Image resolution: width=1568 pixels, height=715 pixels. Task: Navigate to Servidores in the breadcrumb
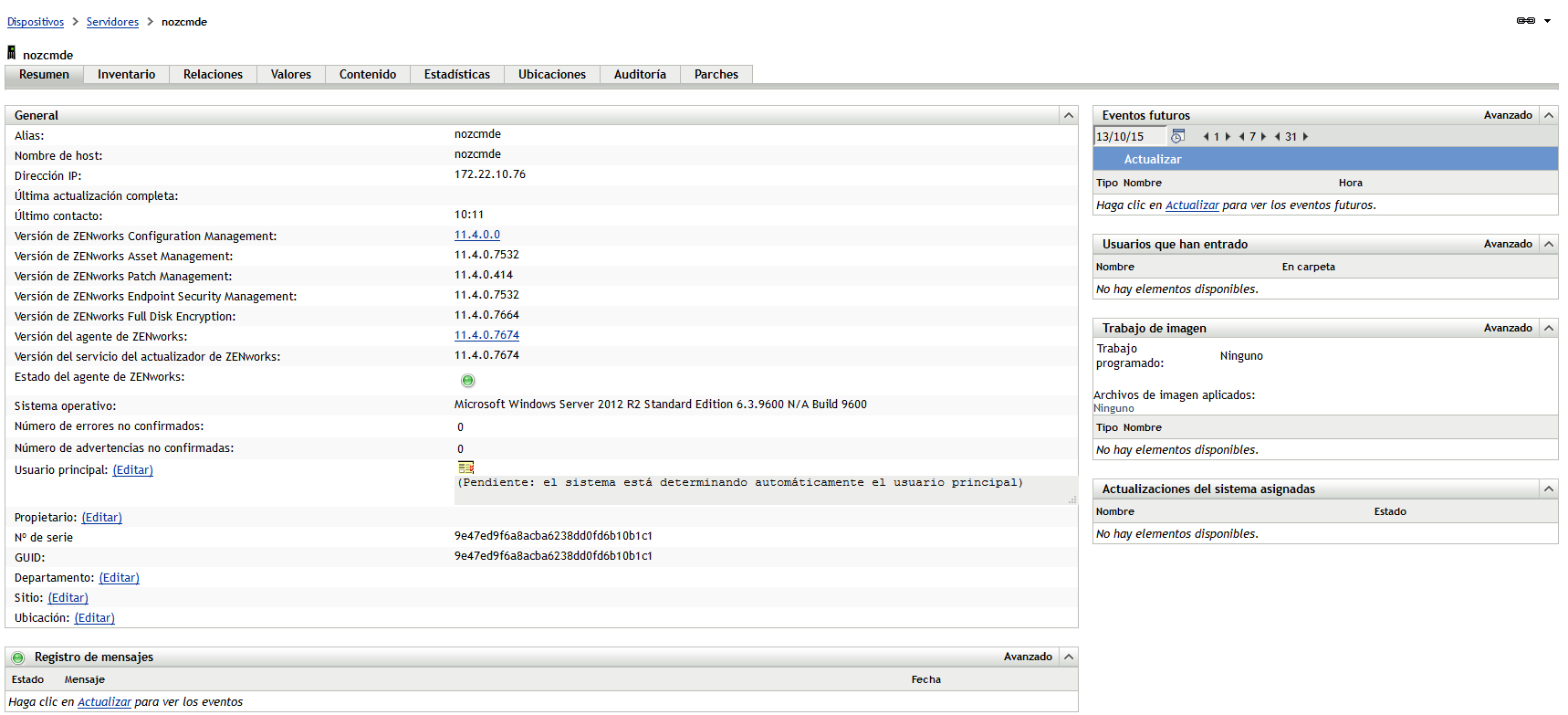pos(112,22)
